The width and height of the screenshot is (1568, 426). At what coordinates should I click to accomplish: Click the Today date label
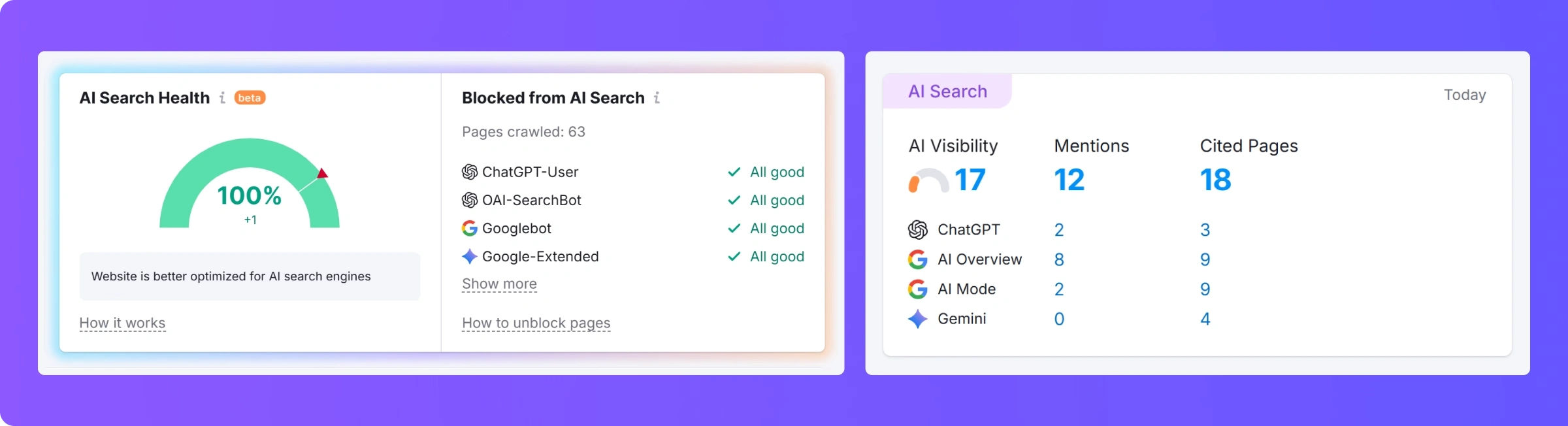pos(1464,95)
